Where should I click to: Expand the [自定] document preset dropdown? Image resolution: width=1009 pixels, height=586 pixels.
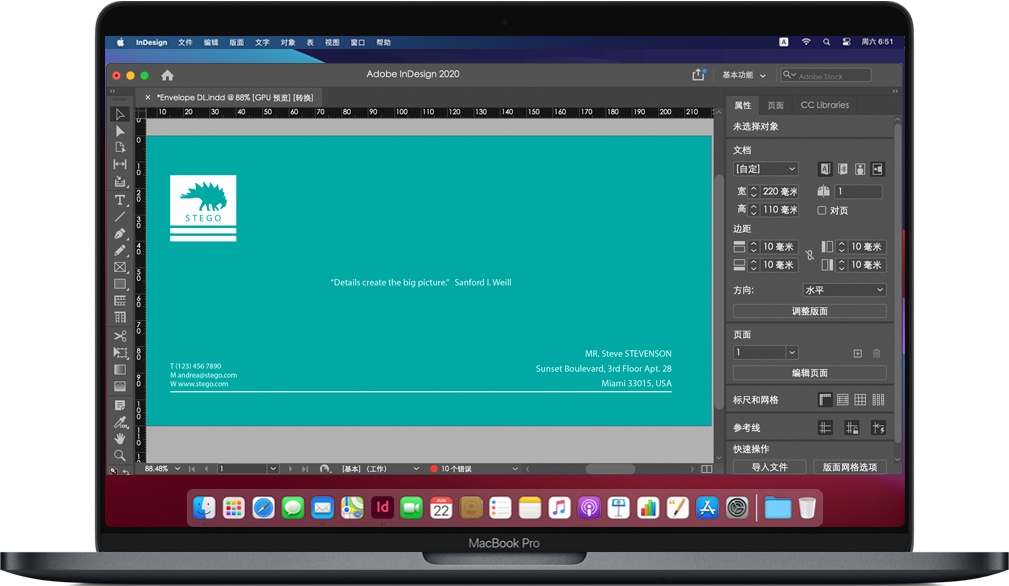pos(765,169)
